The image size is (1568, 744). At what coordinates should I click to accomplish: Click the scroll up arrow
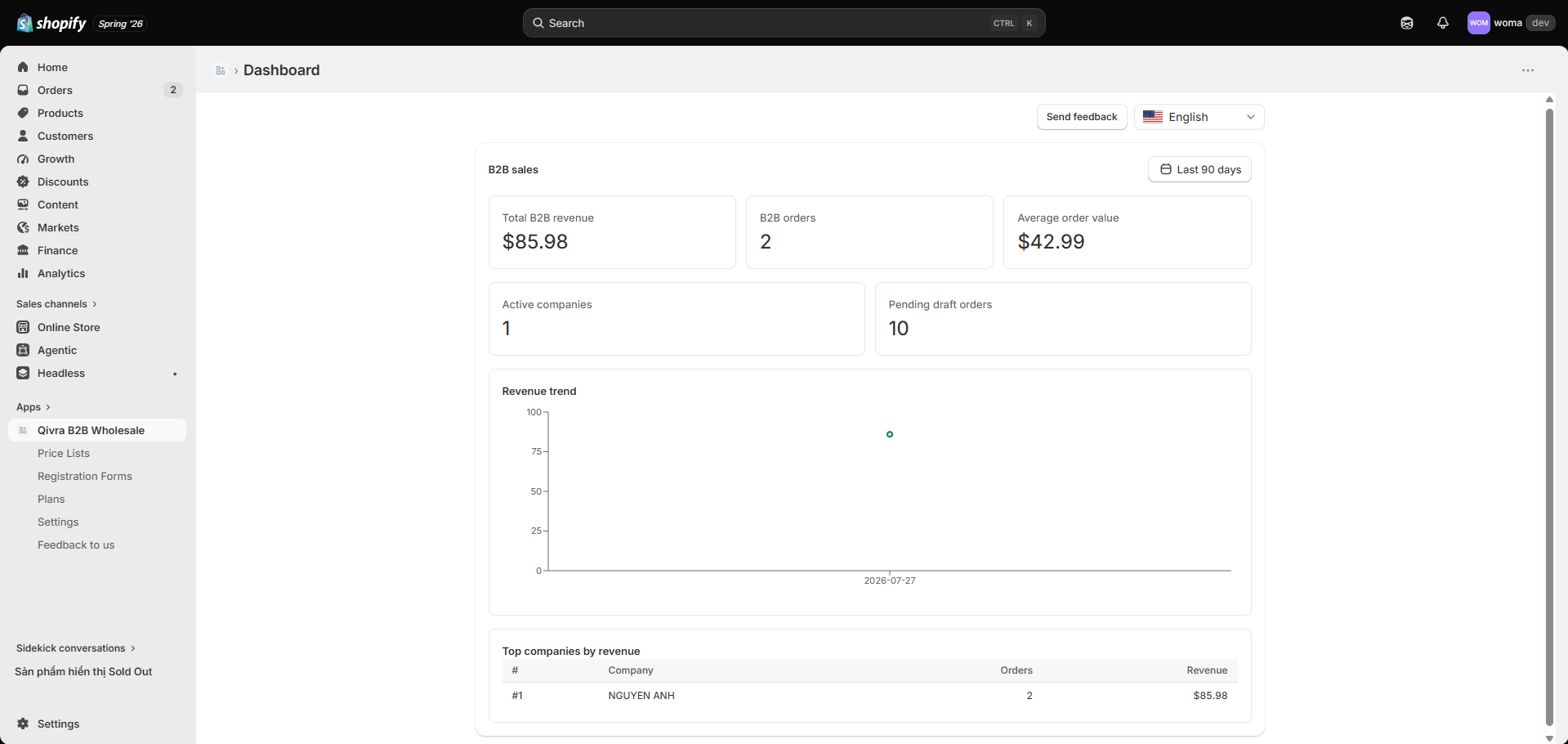click(x=1549, y=100)
